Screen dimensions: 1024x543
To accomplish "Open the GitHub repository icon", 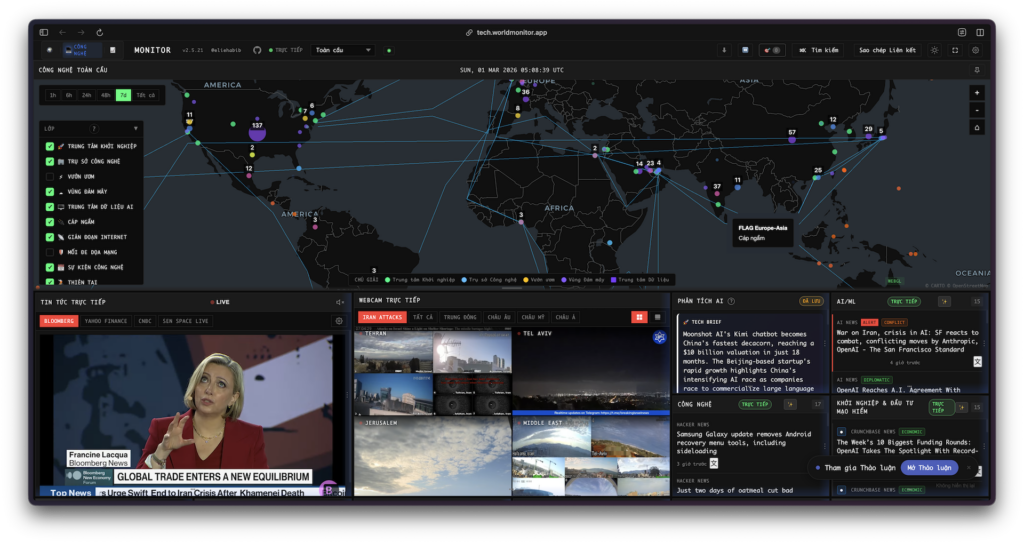I will (257, 50).
